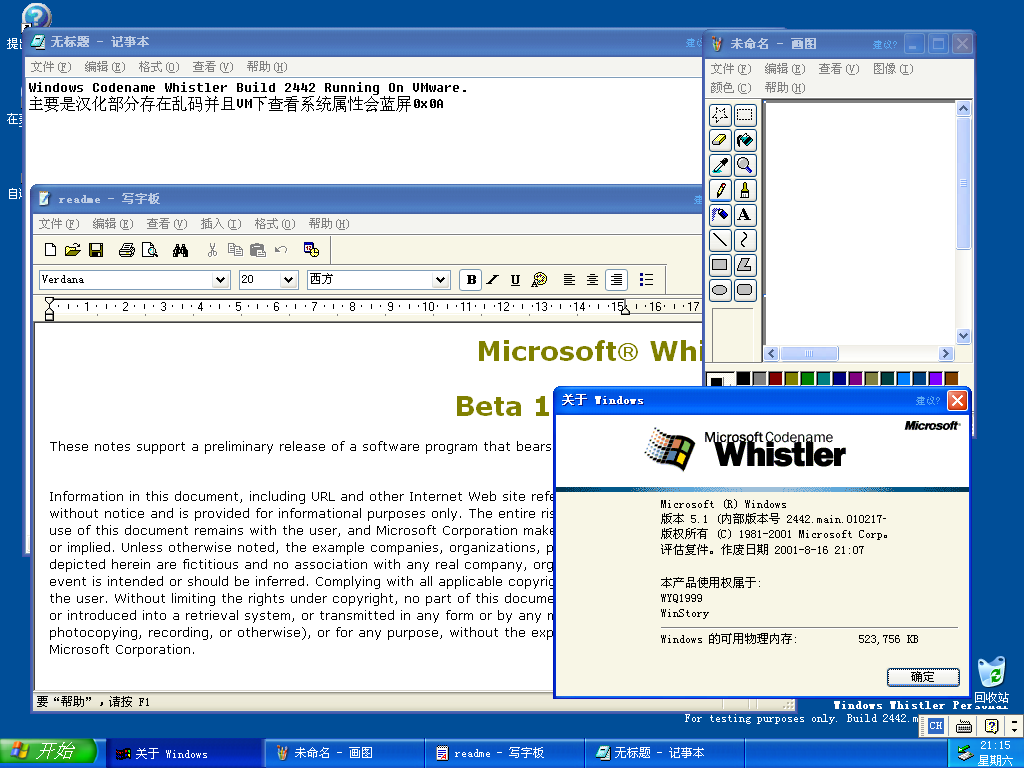1024x768 pixels.
Task: Set center text alignment in WordPad
Action: click(592, 280)
